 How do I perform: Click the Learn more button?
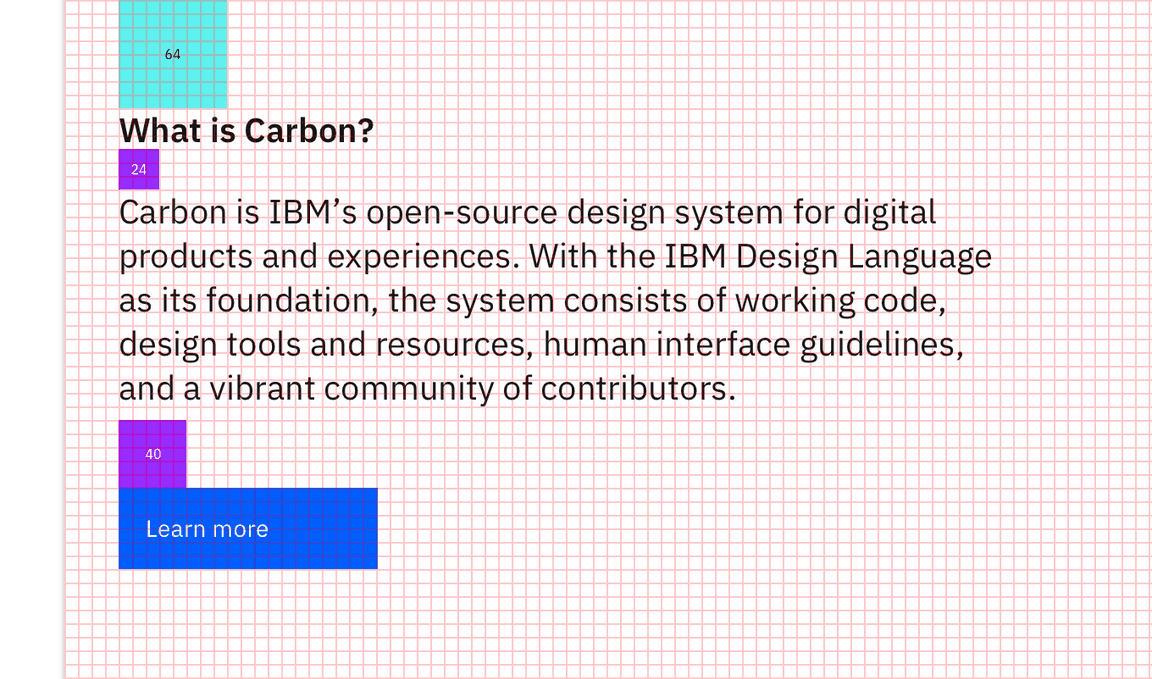click(247, 528)
